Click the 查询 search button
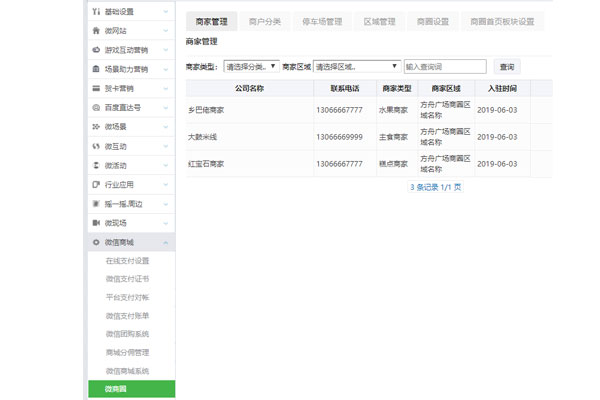This screenshot has width=600, height=400. point(507,67)
